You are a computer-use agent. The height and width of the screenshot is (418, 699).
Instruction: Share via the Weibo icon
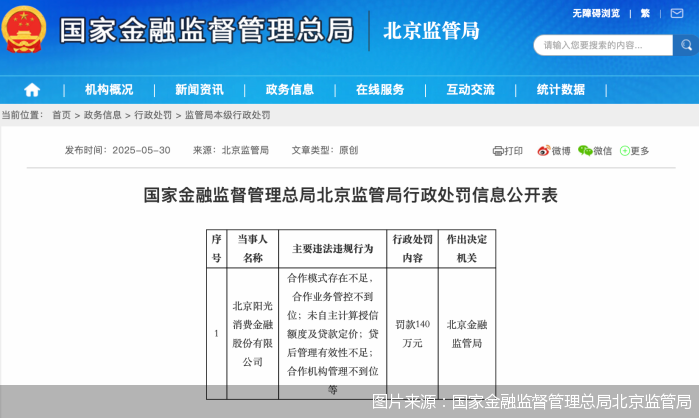543,151
